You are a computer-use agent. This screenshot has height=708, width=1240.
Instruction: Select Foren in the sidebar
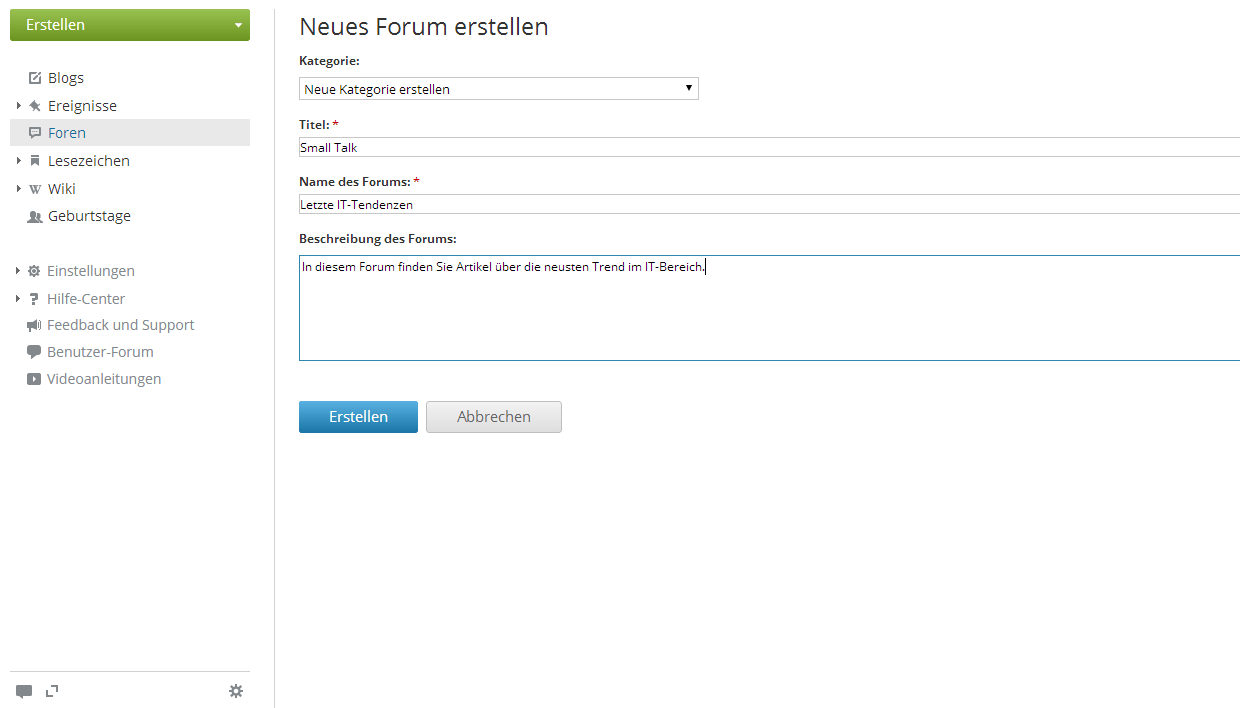[x=67, y=133]
